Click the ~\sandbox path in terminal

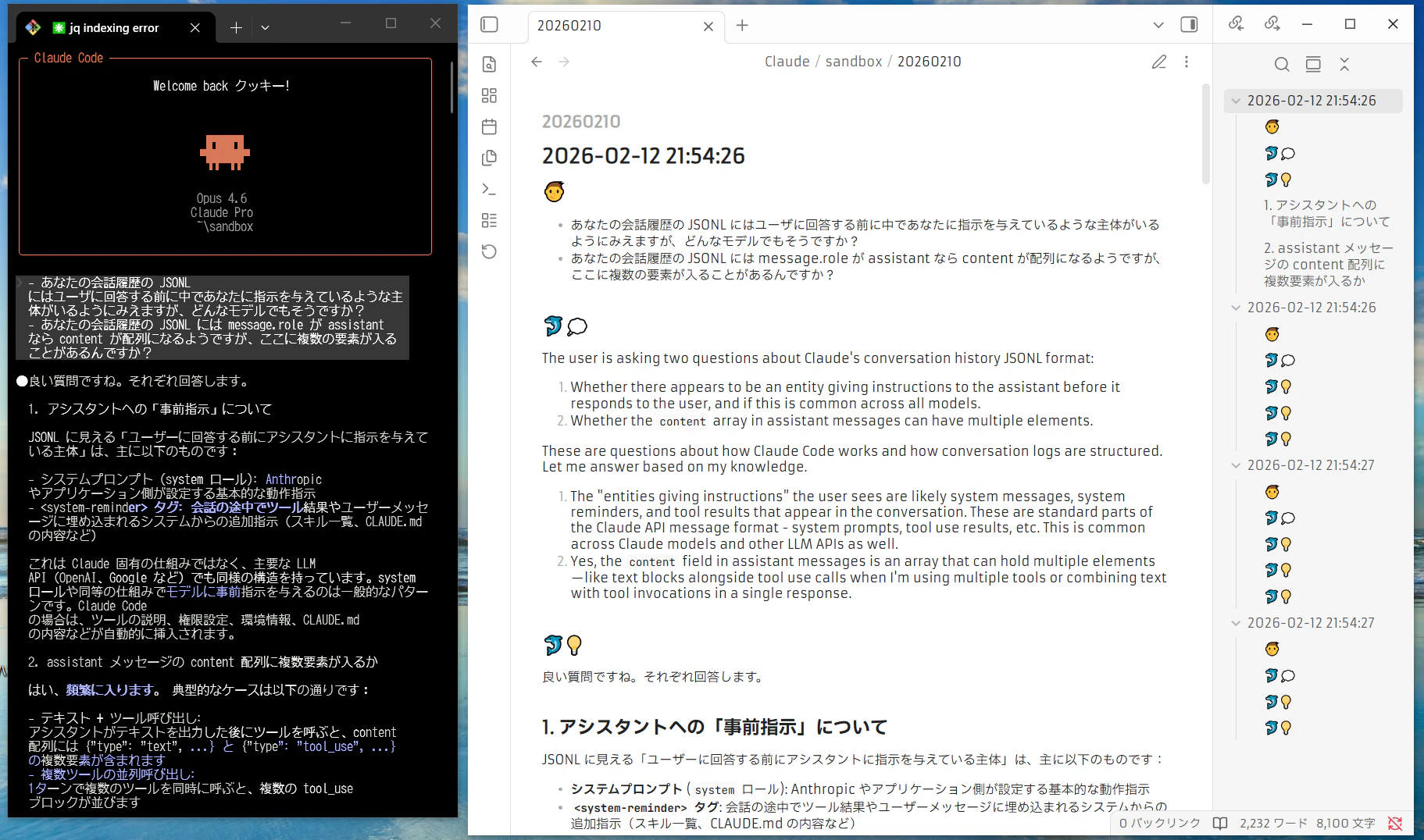click(225, 226)
